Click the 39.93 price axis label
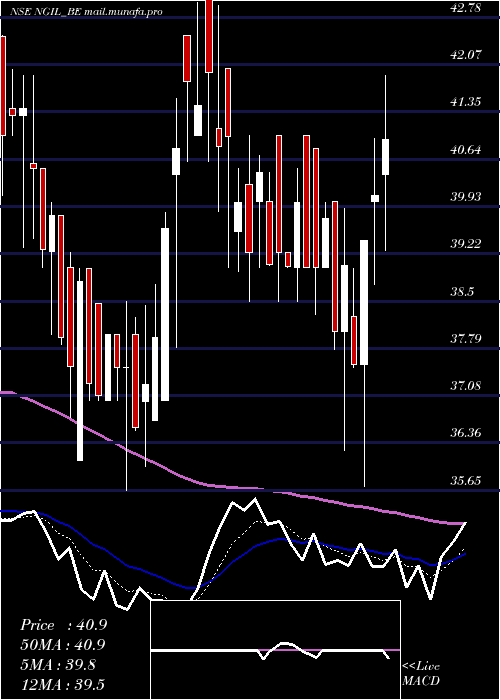Image resolution: width=500 pixels, height=700 pixels. pos(466,197)
